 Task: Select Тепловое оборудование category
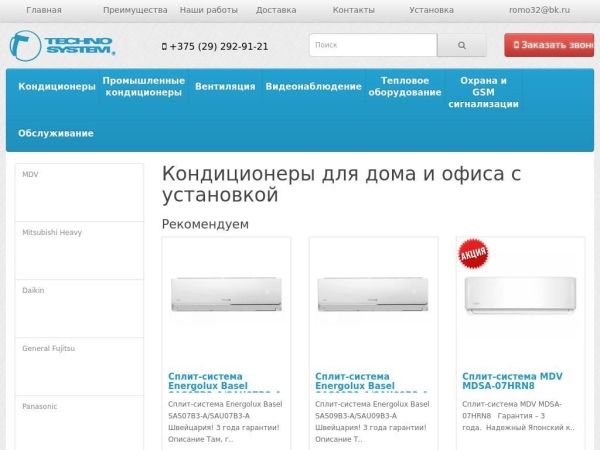tap(405, 86)
